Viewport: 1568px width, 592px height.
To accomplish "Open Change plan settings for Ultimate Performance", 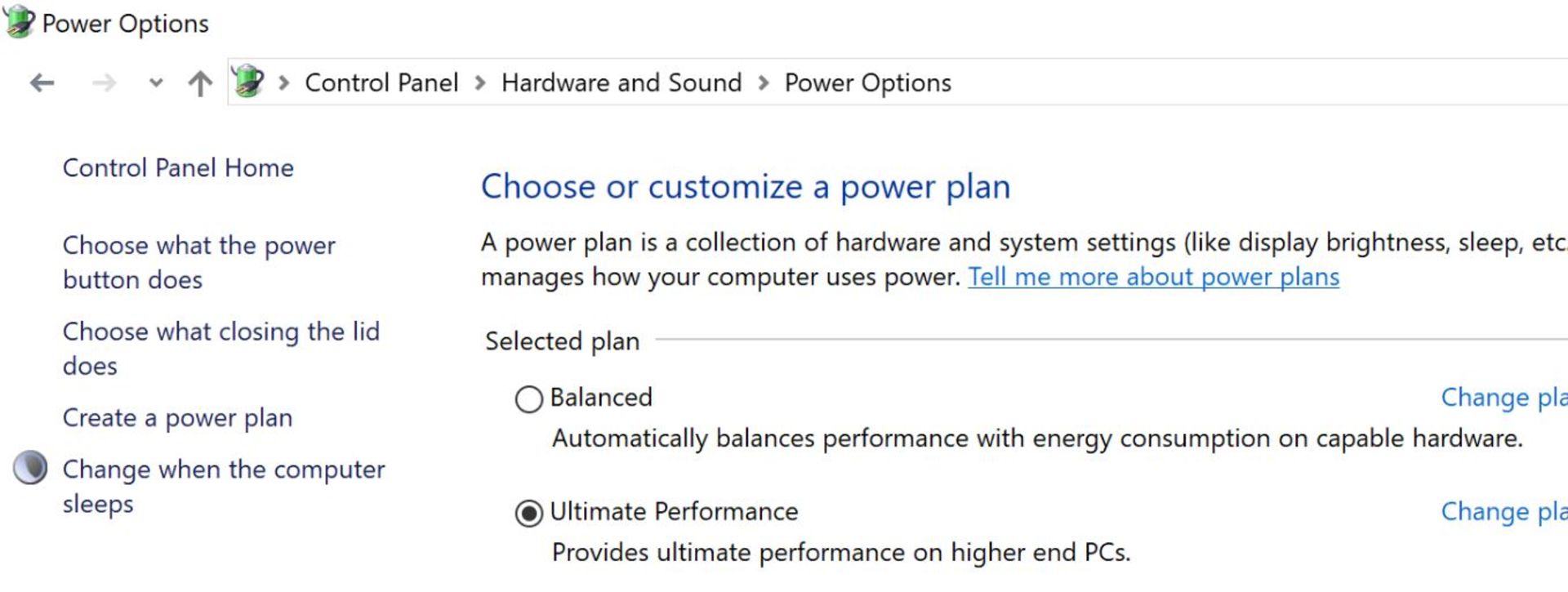I will [x=1509, y=512].
